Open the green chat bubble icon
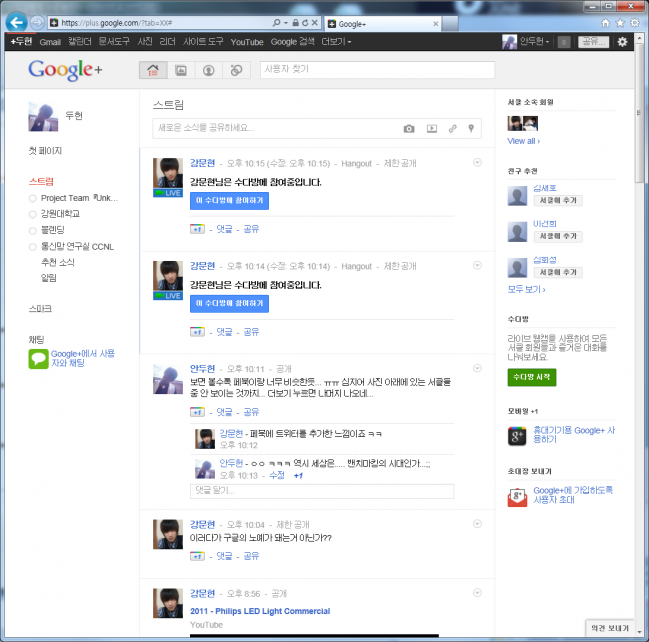 (38, 359)
